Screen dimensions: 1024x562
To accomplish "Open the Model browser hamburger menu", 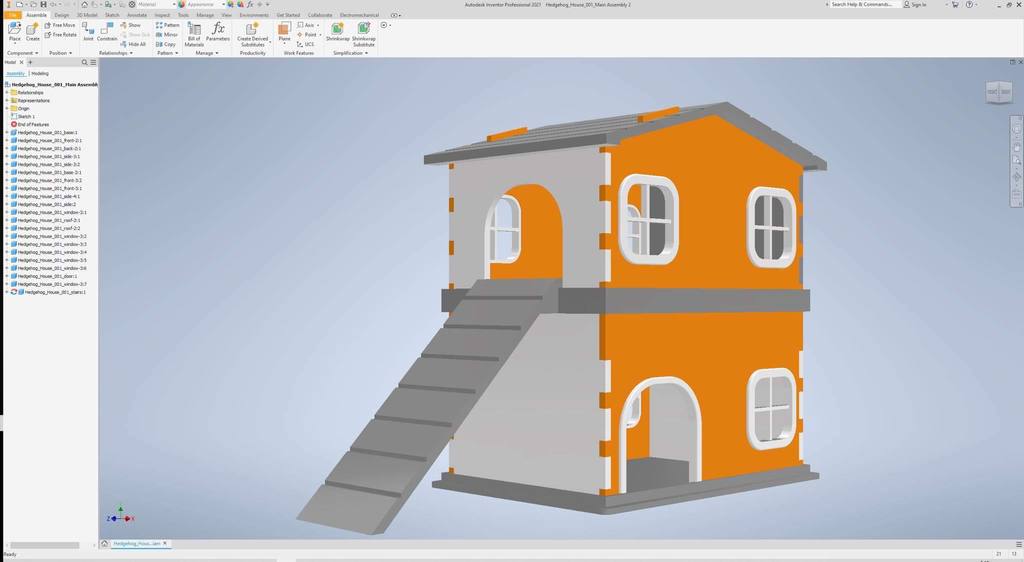I will point(93,63).
